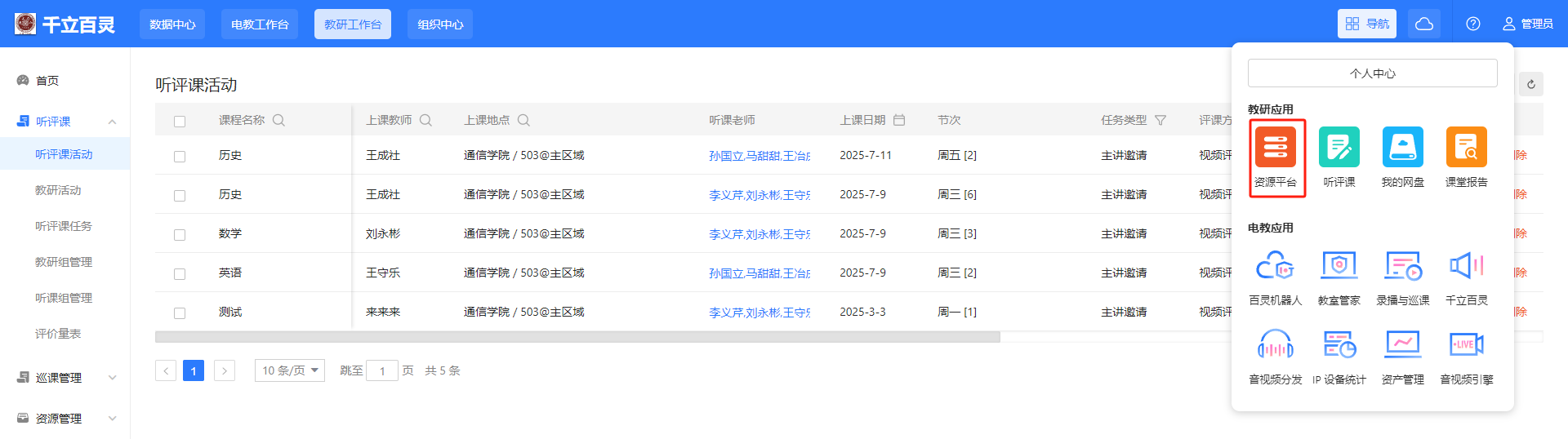This screenshot has width=1568, height=439.
Task: Tick the select-all checkbox in table header
Action: pos(180,122)
